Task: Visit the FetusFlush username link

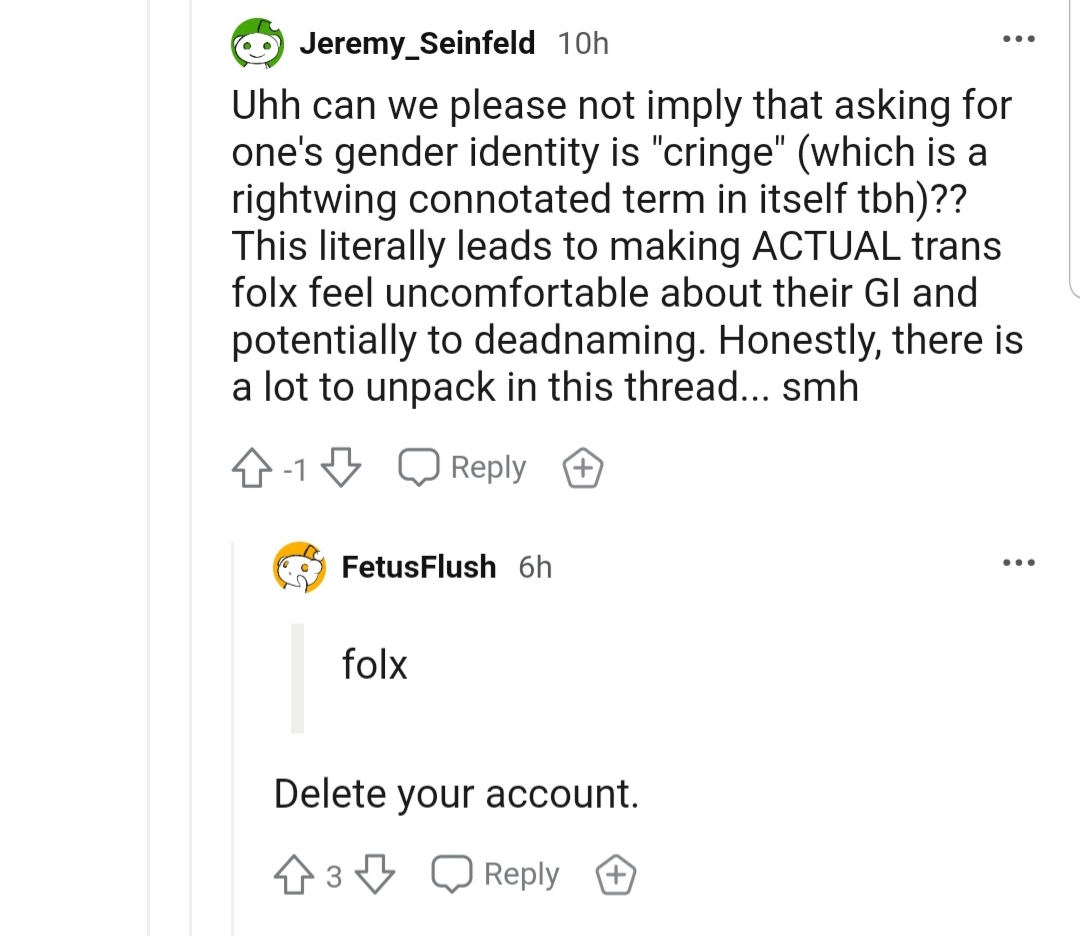Action: coord(419,568)
